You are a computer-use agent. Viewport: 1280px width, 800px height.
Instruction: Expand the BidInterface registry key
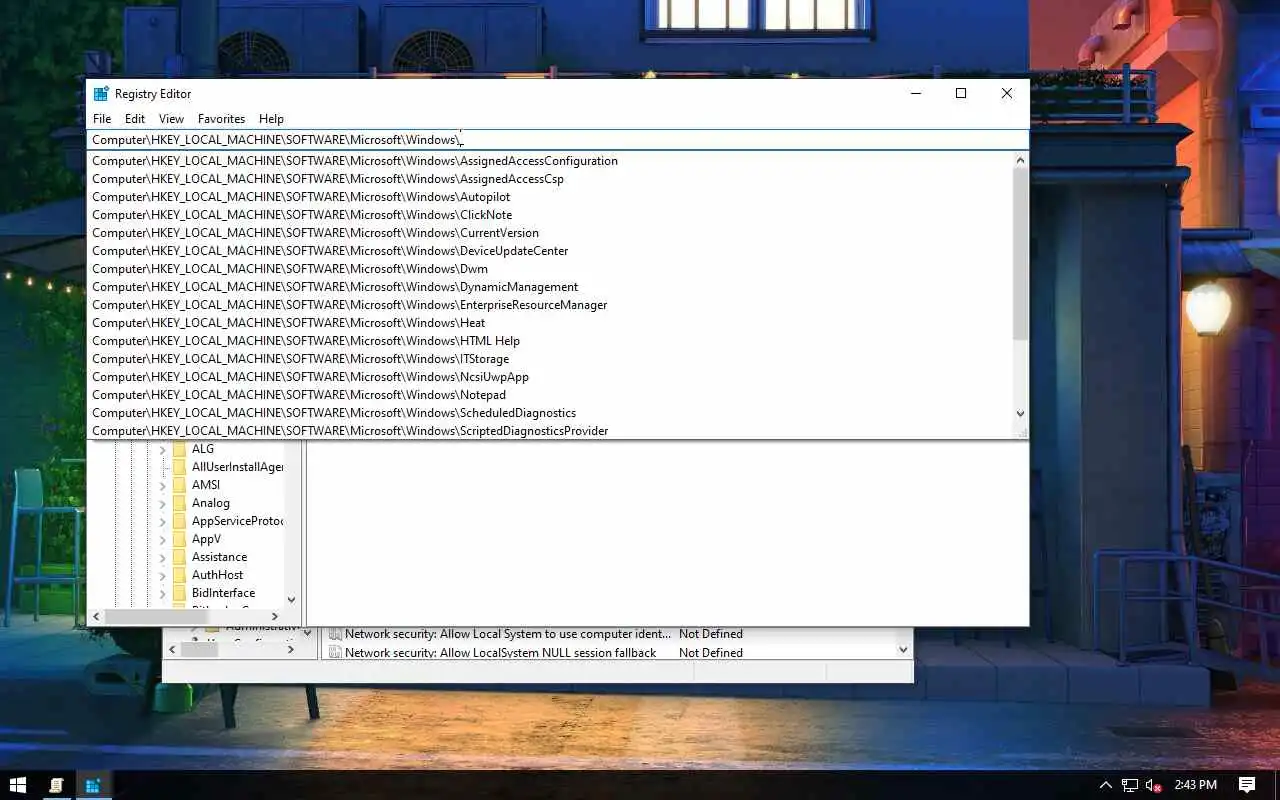[x=162, y=593]
